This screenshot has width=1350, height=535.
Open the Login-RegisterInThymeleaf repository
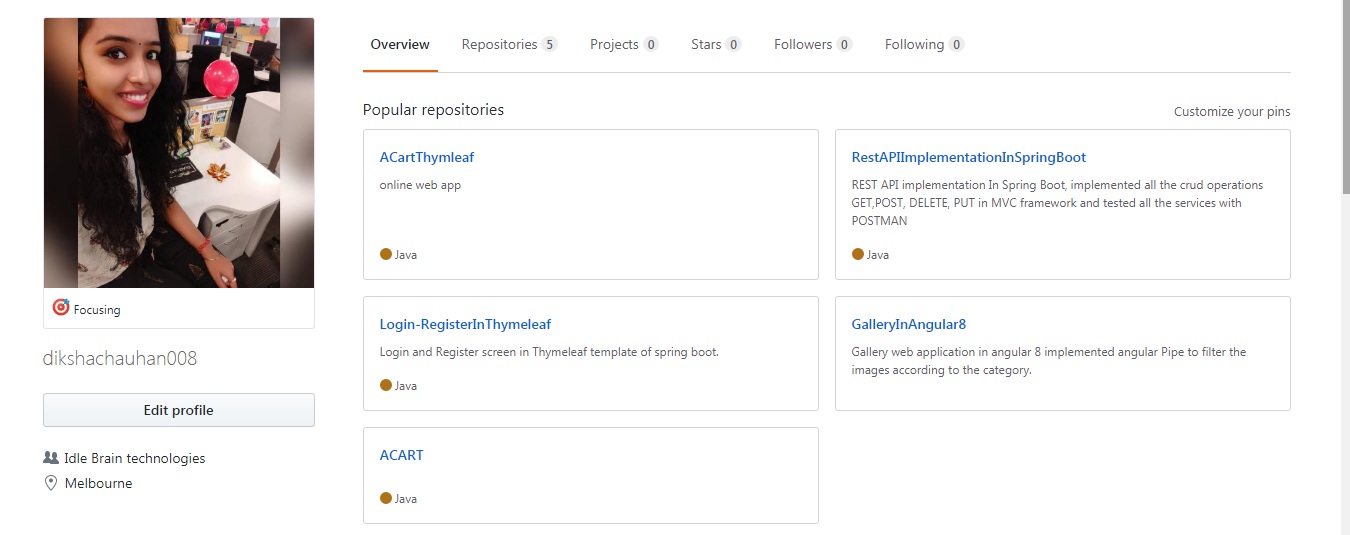point(465,324)
